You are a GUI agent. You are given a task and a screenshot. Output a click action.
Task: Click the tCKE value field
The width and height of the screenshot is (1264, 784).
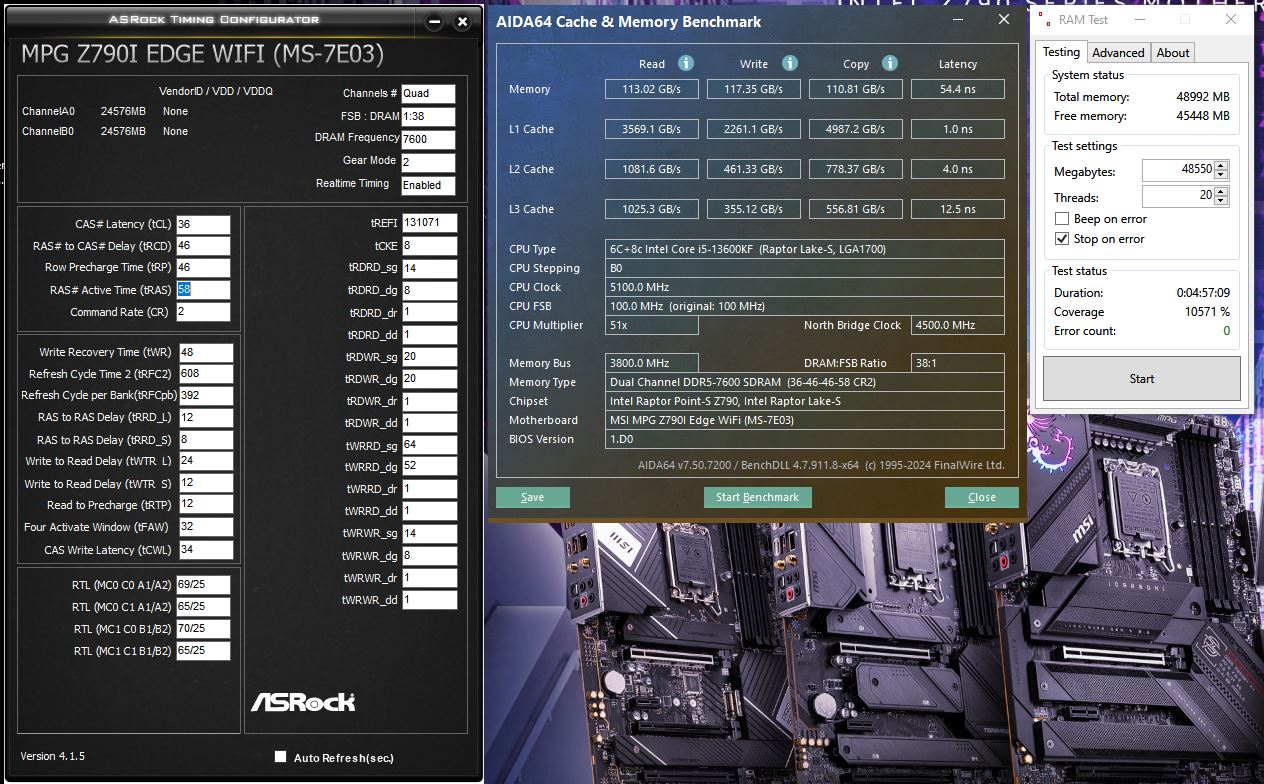(429, 246)
